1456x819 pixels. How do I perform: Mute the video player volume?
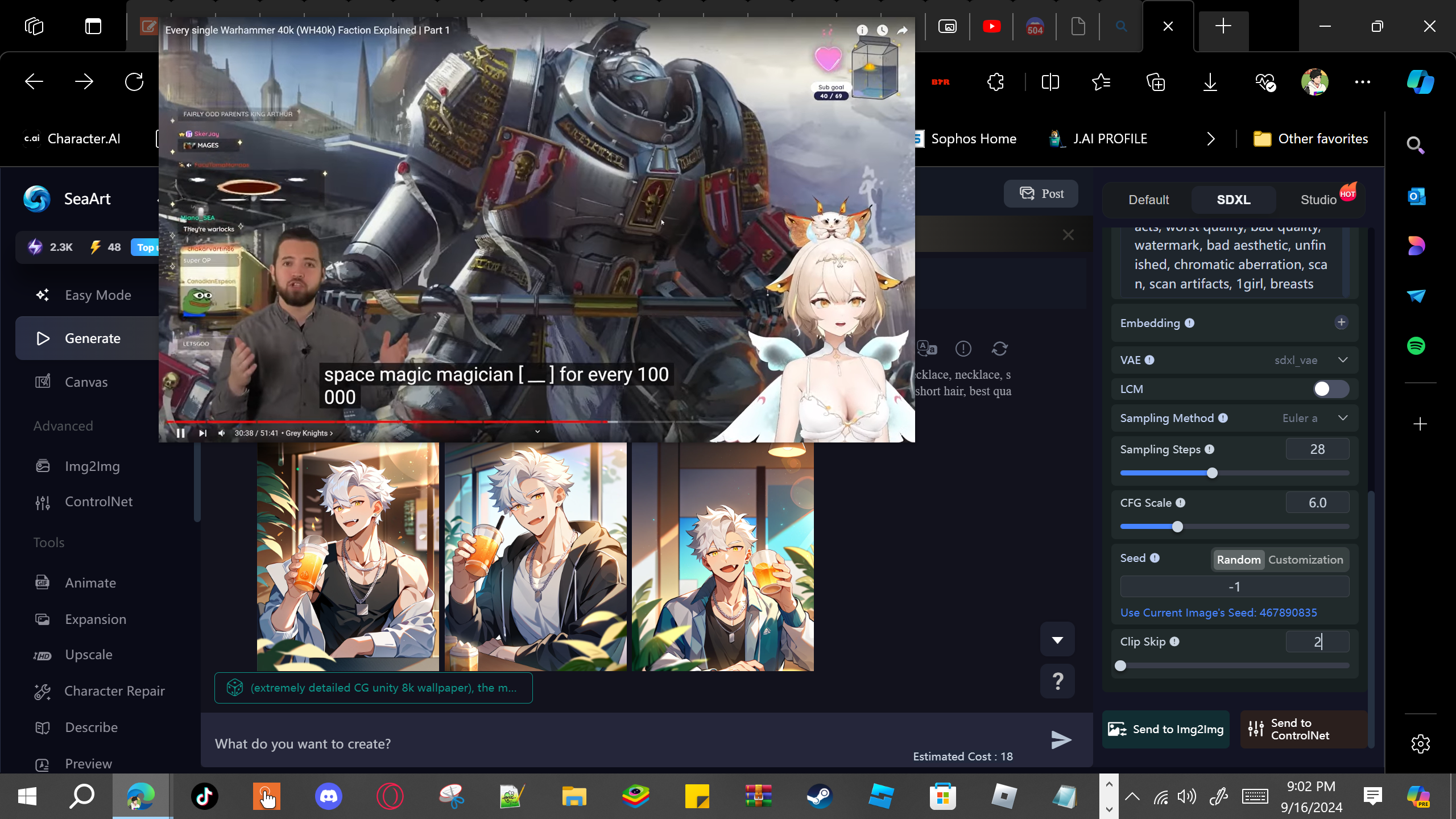click(222, 433)
